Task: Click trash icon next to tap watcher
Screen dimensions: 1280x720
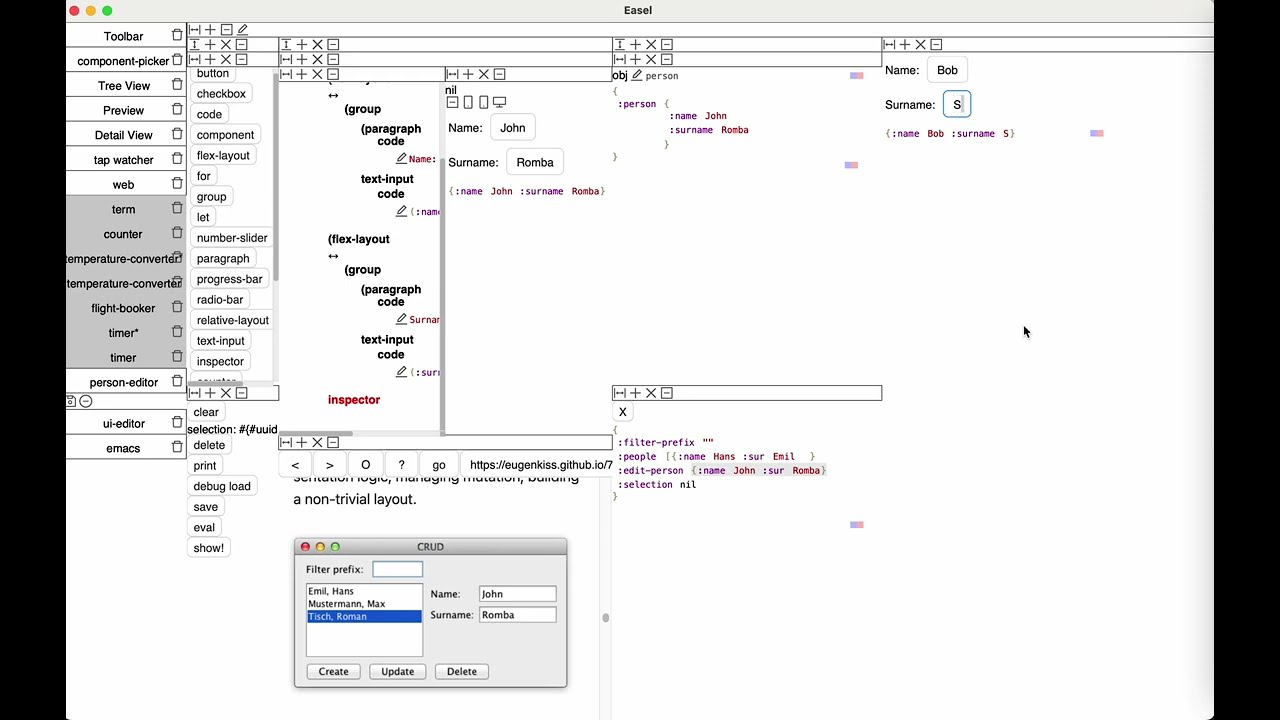Action: pyautogui.click(x=177, y=159)
